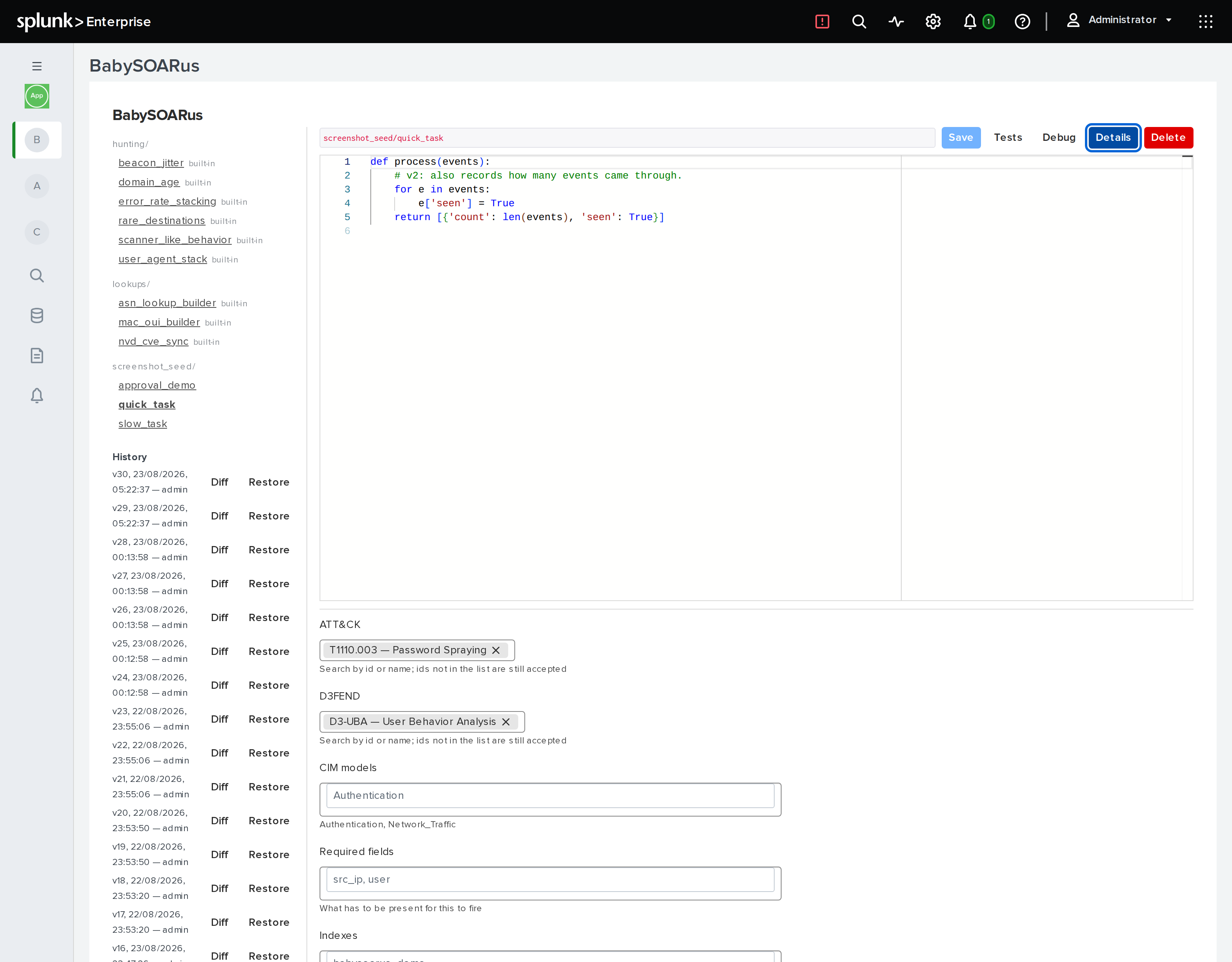
Task: Click code line 5 return statement
Action: [x=529, y=217]
